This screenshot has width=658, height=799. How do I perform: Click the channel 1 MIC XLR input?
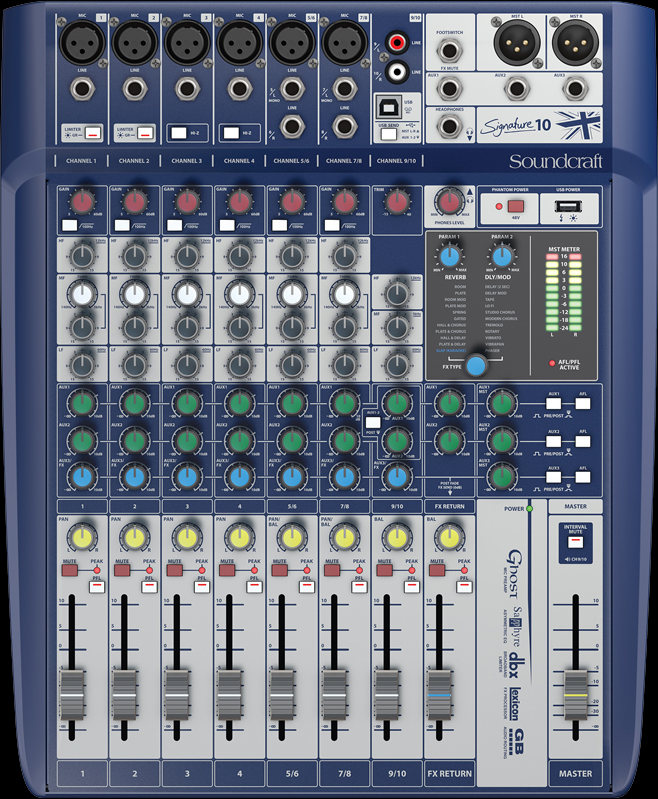pos(82,43)
